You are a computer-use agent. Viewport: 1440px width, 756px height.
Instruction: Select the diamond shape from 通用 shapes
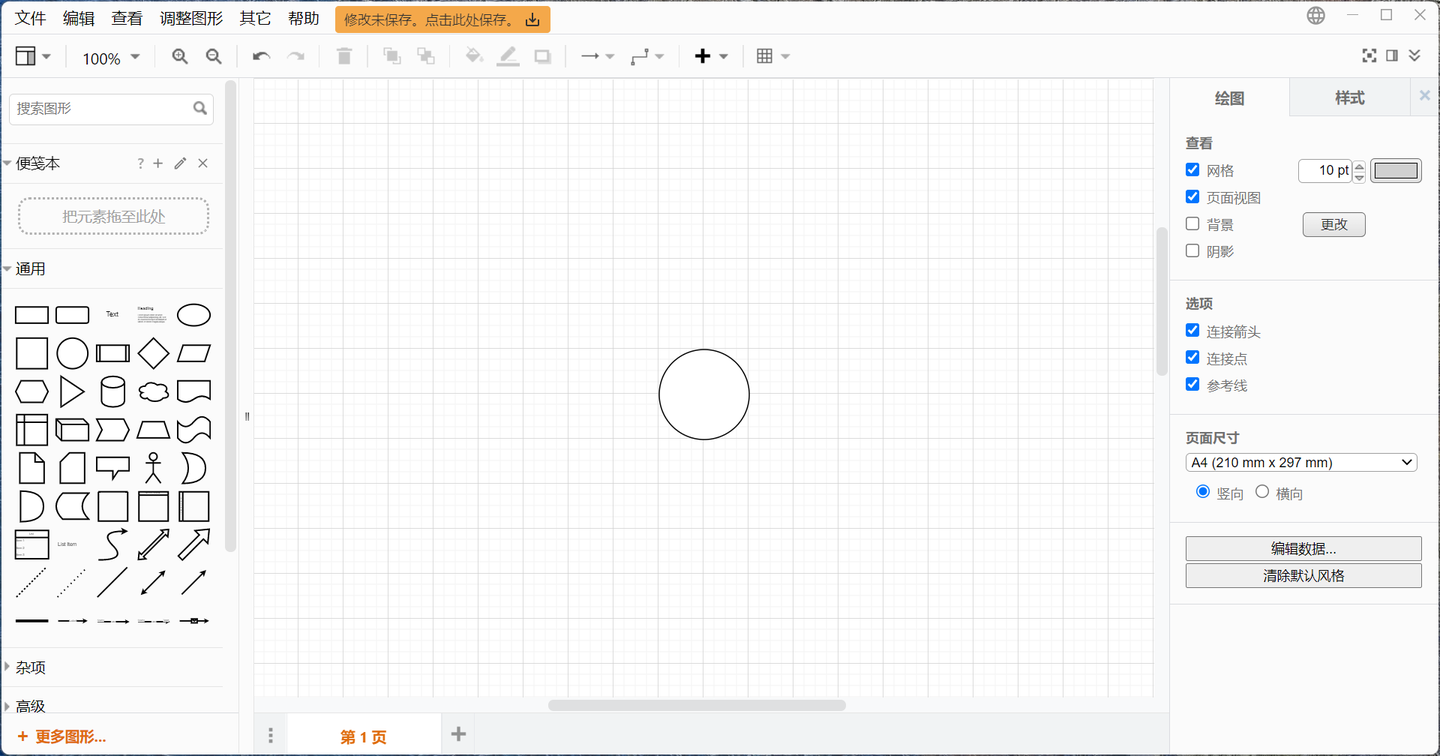[153, 353]
